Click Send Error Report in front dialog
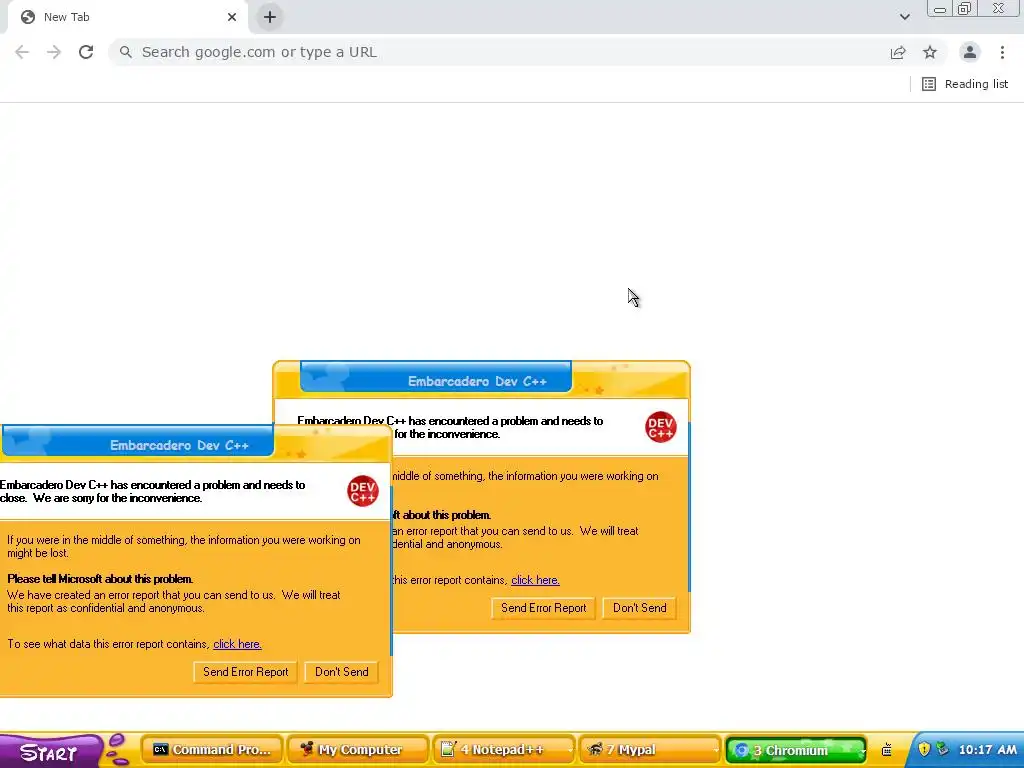Viewport: 1024px width, 768px height. coord(246,672)
